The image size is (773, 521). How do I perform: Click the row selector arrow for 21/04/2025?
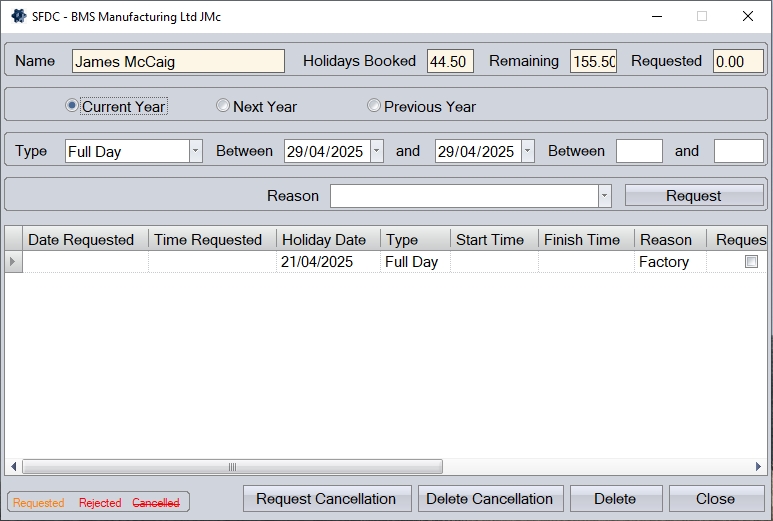tap(13, 262)
